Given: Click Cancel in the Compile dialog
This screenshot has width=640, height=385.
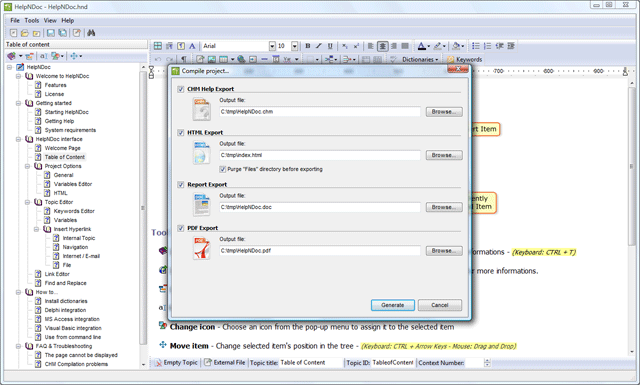Looking at the screenshot, I should [440, 305].
